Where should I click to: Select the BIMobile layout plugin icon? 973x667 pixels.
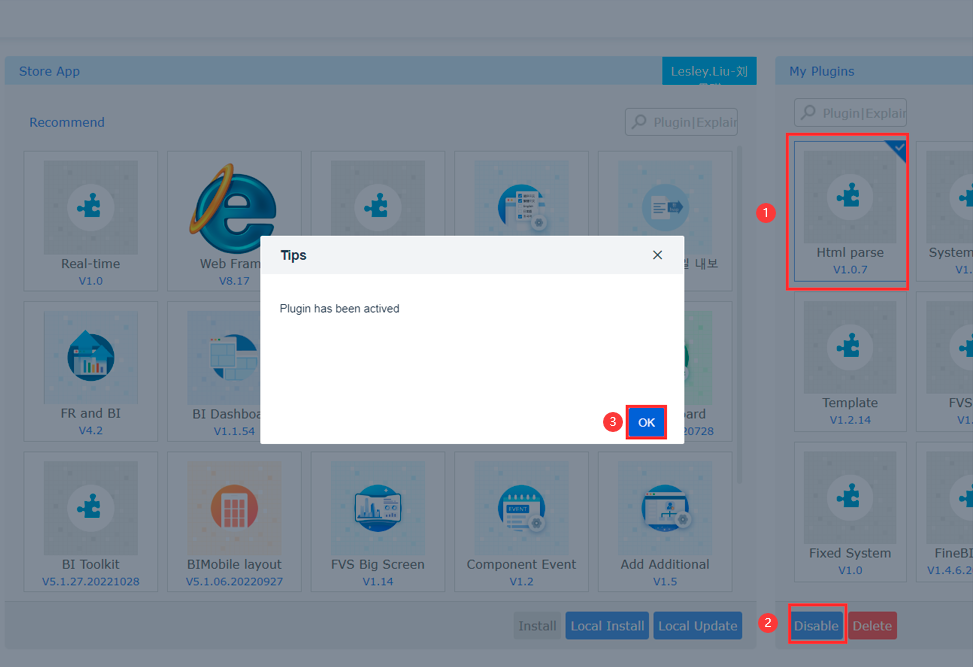(x=234, y=507)
